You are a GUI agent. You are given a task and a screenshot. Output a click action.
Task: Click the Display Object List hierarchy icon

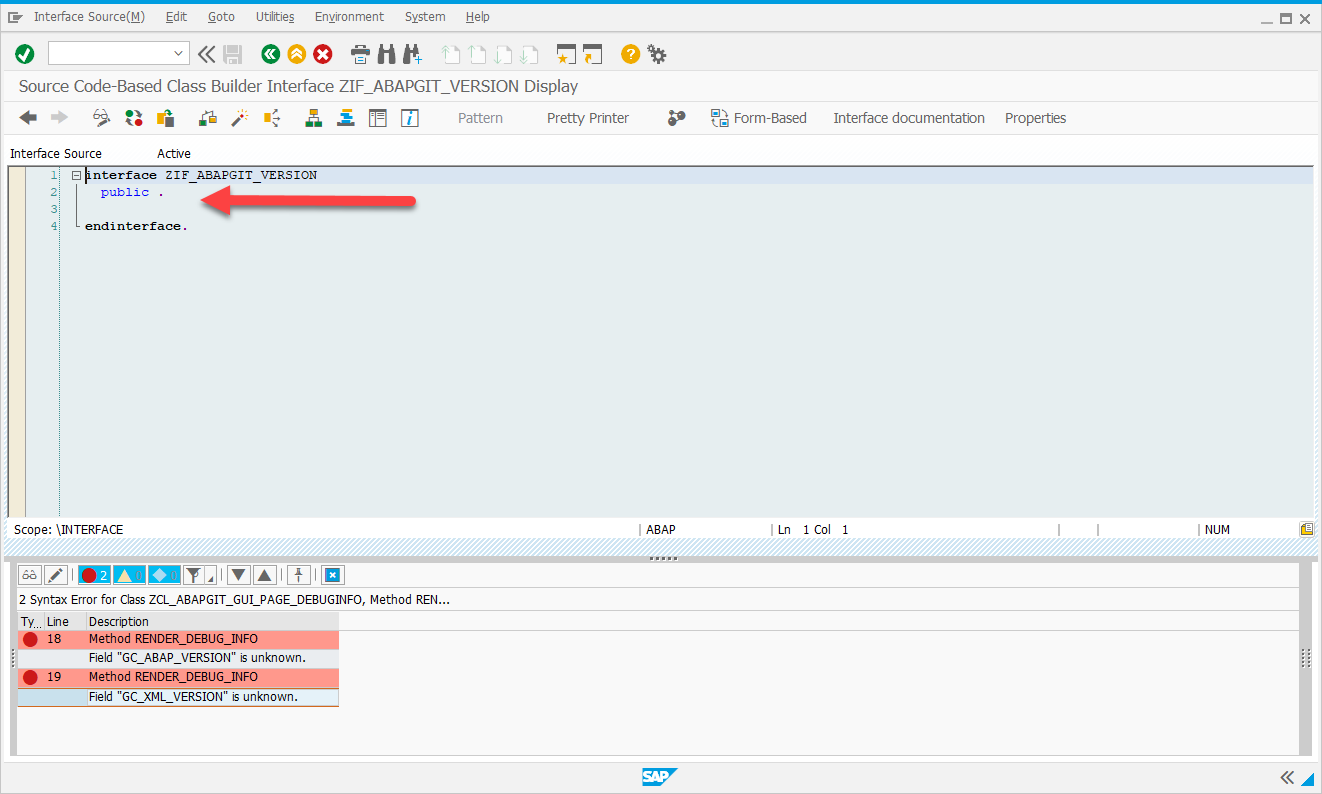[314, 118]
